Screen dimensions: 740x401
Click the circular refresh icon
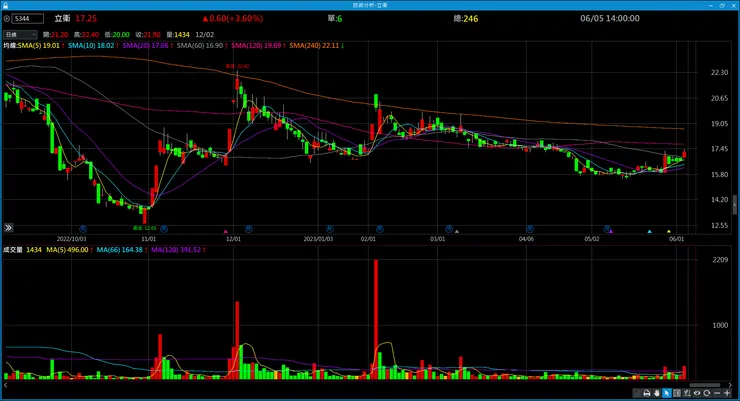pyautogui.click(x=706, y=393)
